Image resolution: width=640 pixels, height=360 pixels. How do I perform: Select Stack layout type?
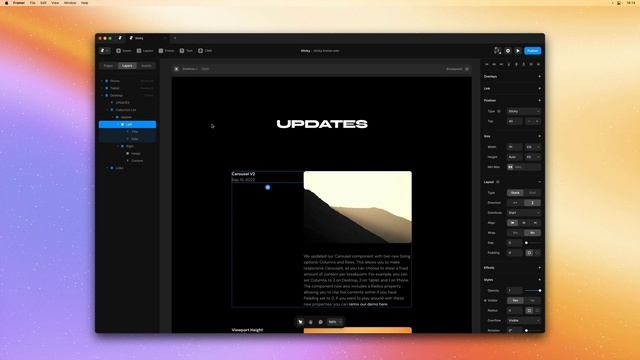click(x=515, y=193)
